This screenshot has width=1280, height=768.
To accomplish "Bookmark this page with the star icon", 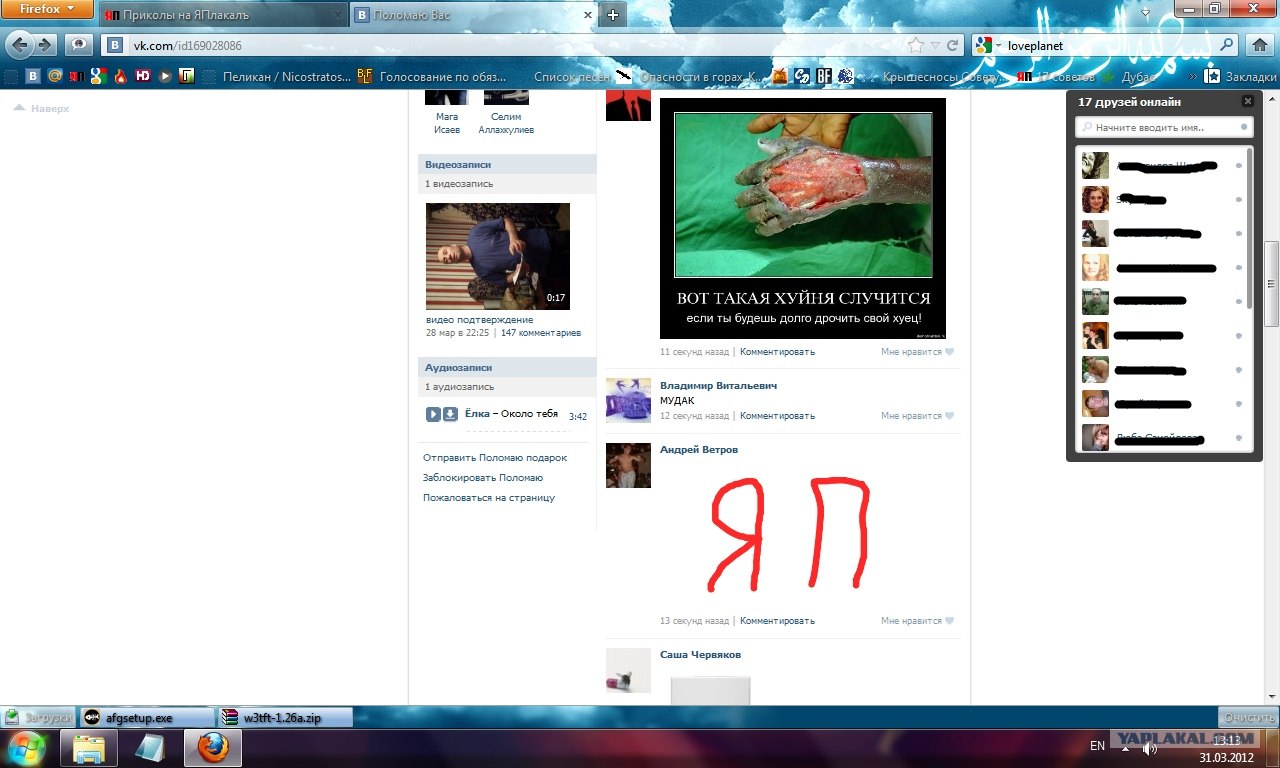I will point(916,45).
